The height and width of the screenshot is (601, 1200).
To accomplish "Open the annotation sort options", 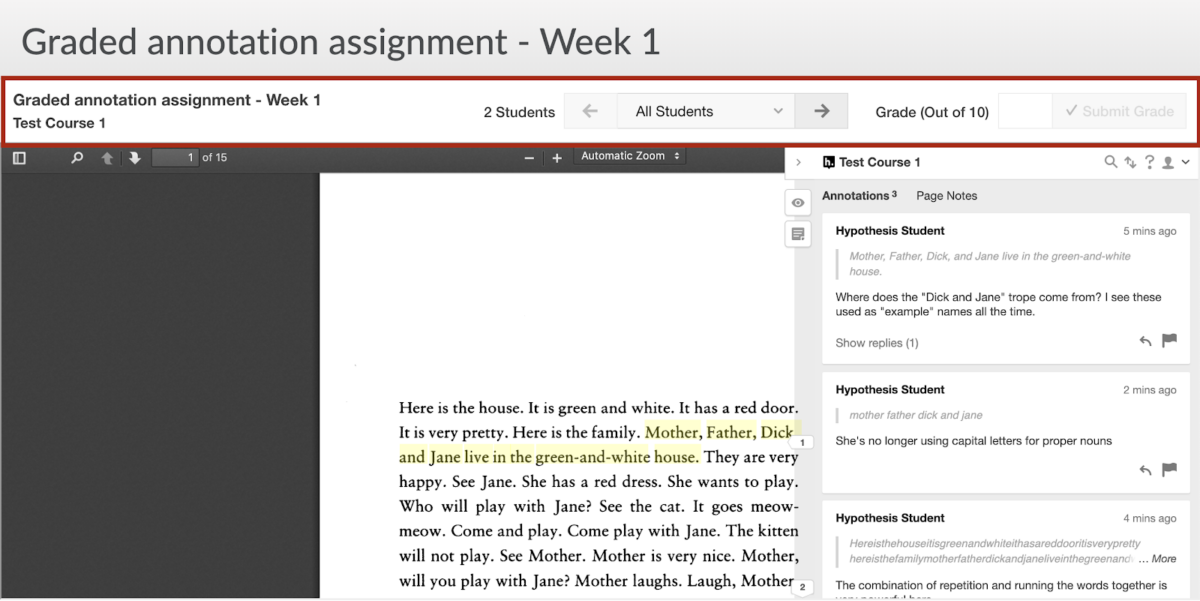I will [x=1130, y=162].
